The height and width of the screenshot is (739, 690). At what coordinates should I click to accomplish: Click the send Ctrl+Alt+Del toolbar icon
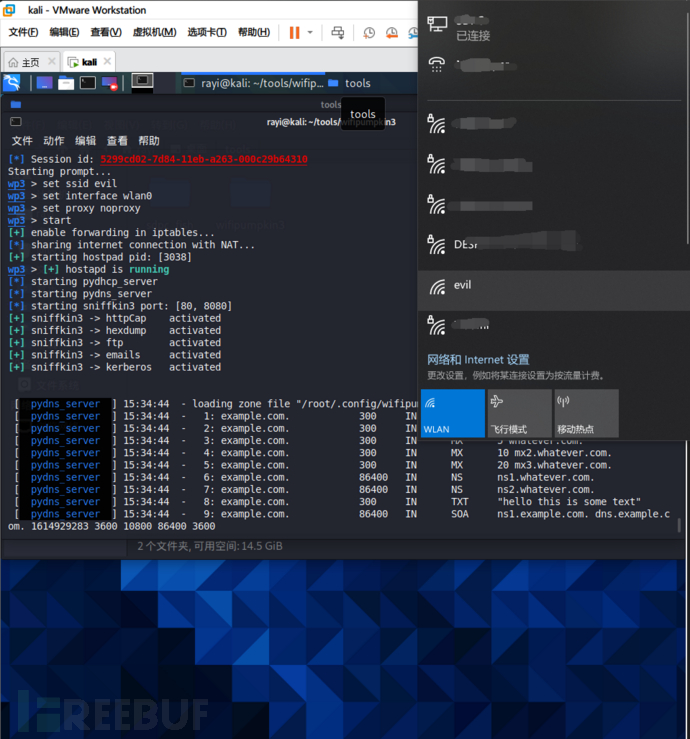coord(338,33)
